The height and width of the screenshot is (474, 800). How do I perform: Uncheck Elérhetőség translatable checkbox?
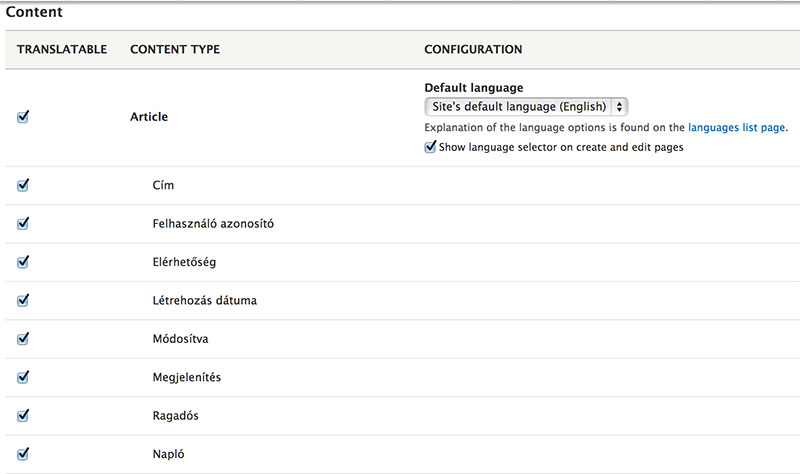coord(23,262)
